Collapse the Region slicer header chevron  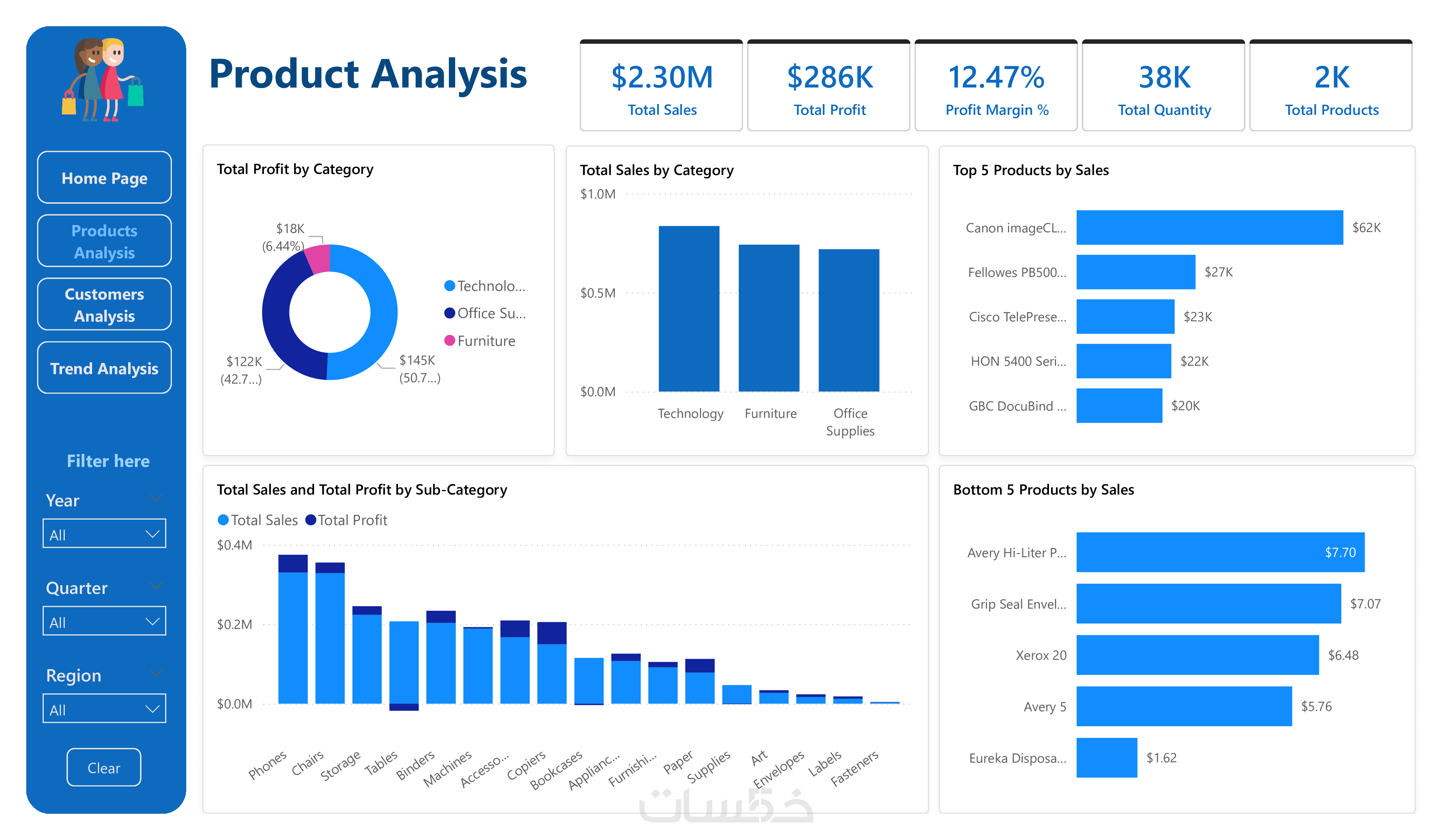[156, 673]
